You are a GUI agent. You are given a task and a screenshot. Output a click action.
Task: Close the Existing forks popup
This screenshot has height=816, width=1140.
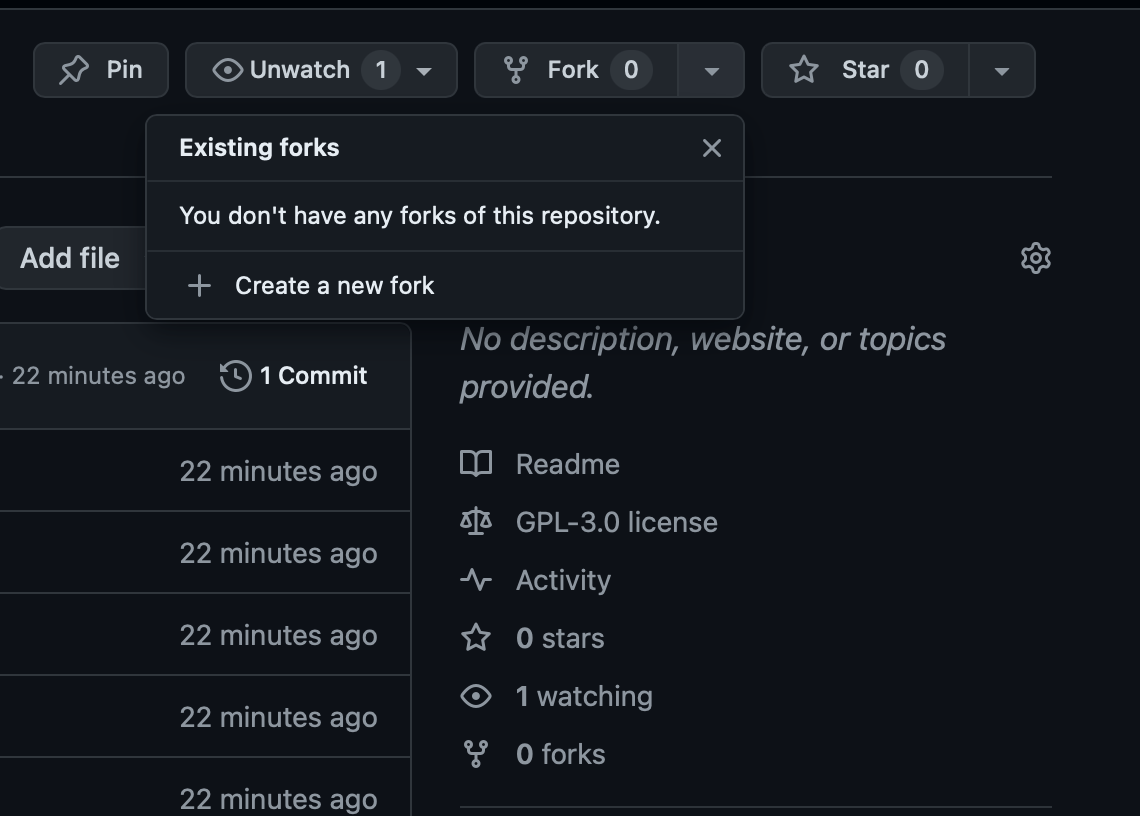pyautogui.click(x=712, y=148)
